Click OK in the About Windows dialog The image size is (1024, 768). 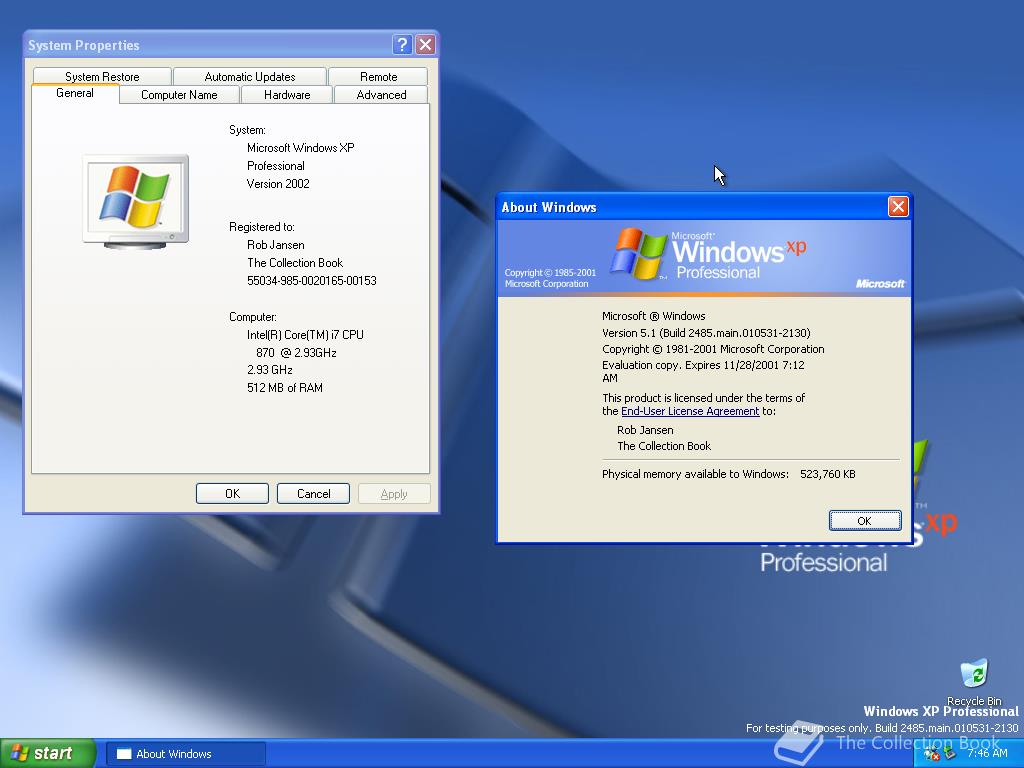click(x=865, y=520)
